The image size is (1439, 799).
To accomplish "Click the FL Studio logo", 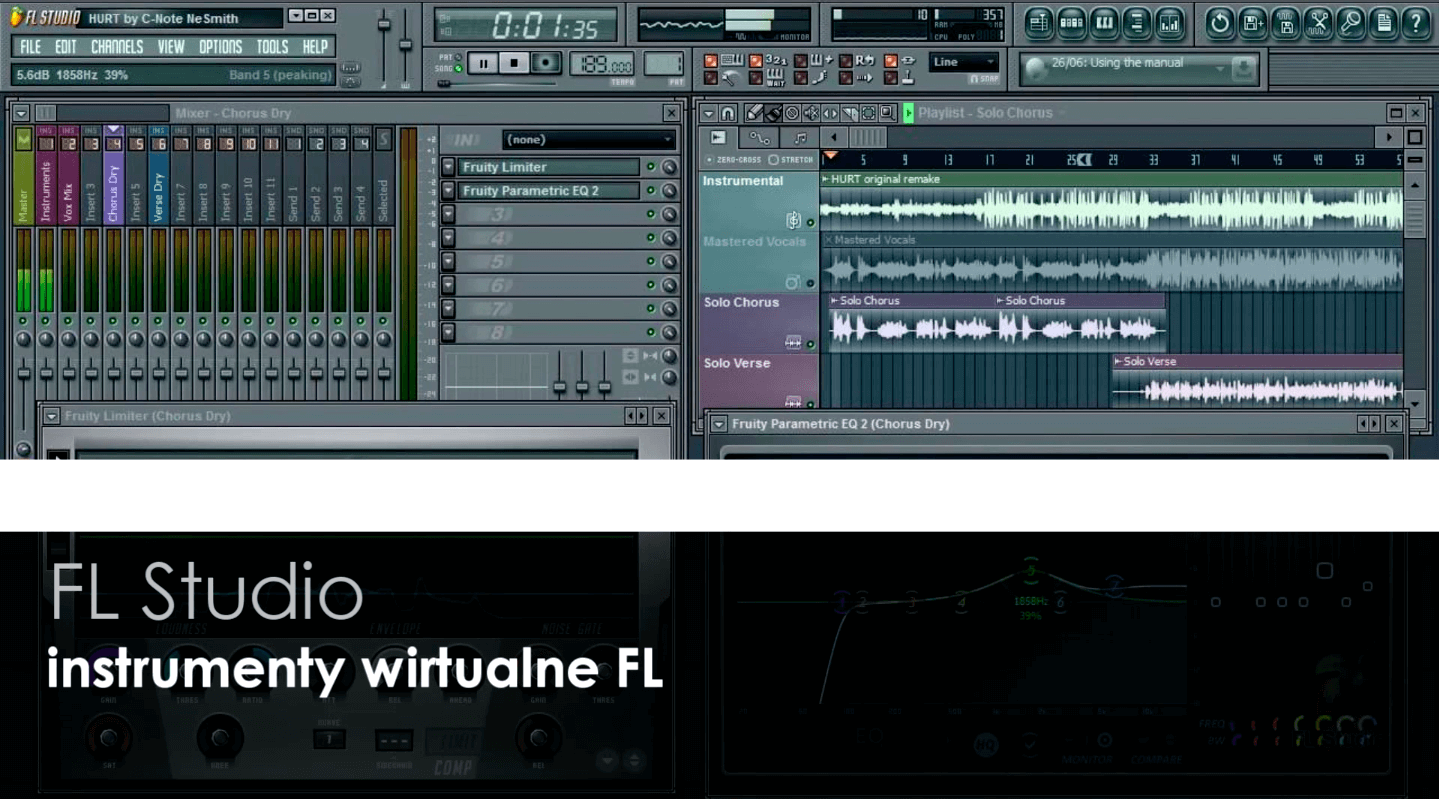I will pos(45,17).
